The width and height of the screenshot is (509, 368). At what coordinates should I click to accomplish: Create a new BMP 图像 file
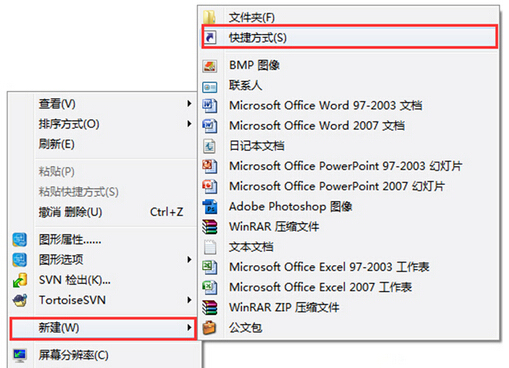point(349,65)
